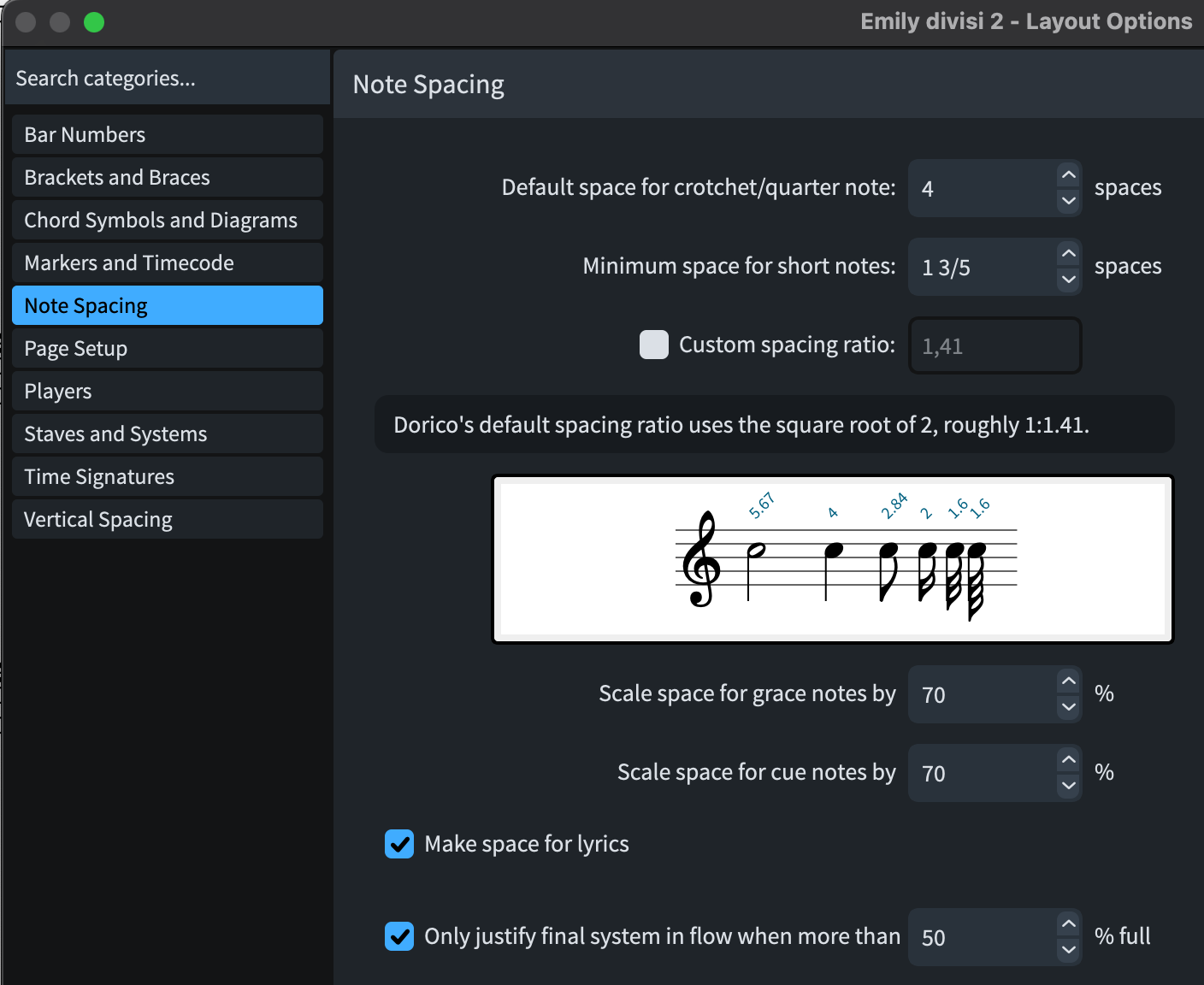Viewport: 1204px width, 985px height.
Task: Decrease default crotchet space with down arrow
Action: (x=1068, y=201)
